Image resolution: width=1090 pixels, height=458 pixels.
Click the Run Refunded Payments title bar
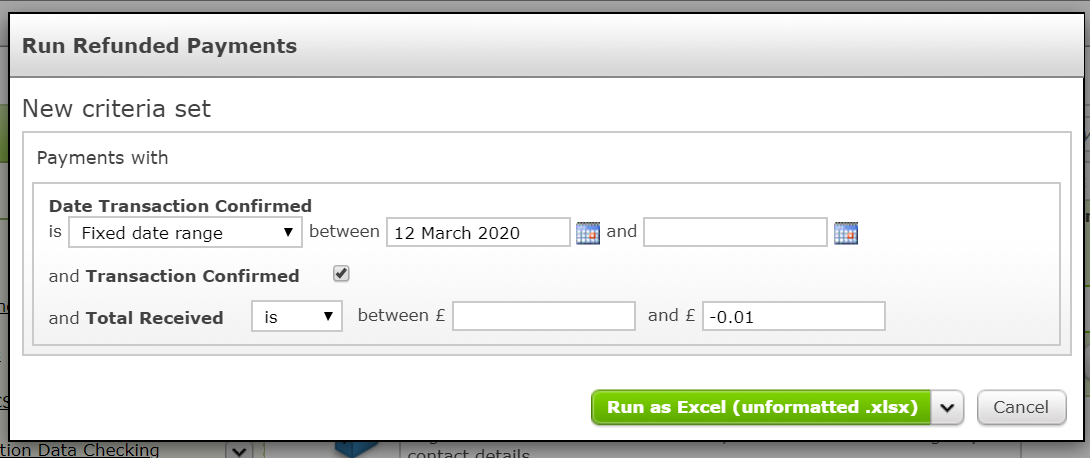point(547,46)
